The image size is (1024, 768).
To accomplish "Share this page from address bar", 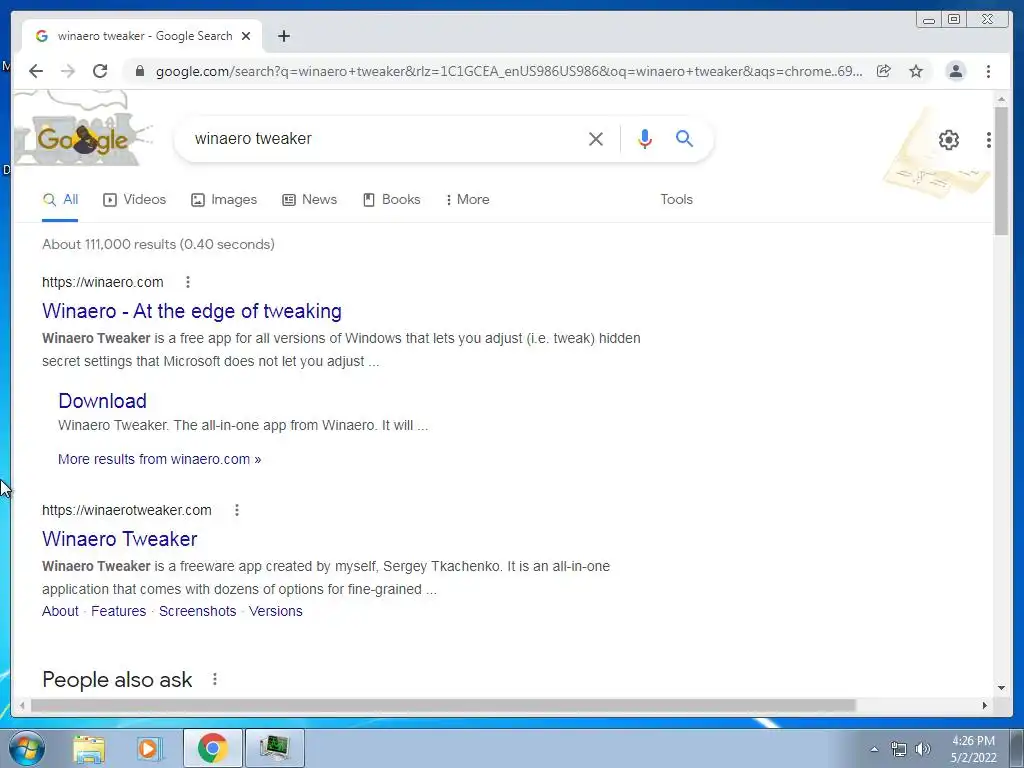I will click(x=884, y=71).
